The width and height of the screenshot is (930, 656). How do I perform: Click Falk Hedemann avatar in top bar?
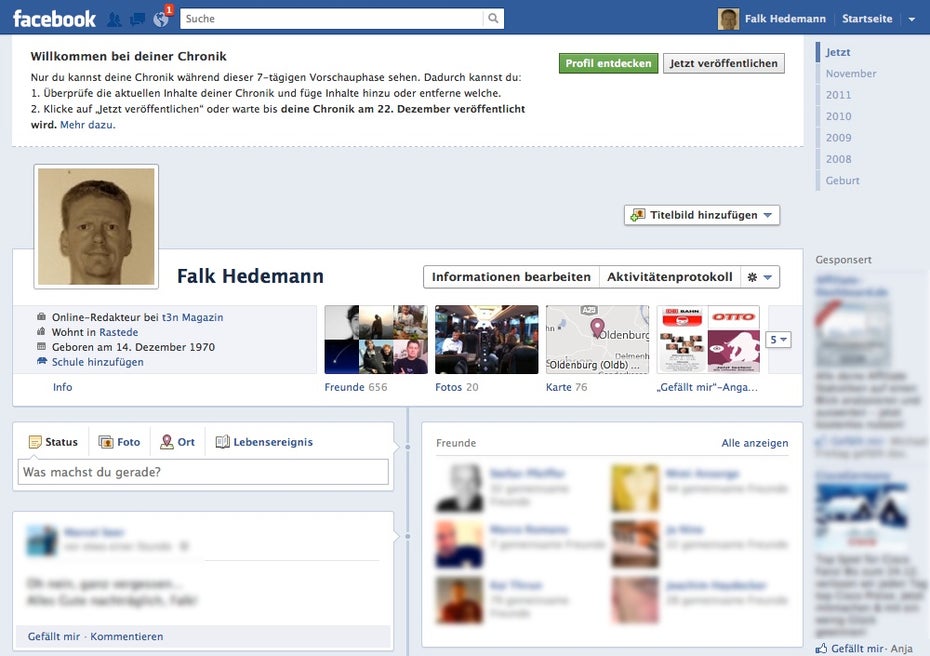(x=728, y=19)
